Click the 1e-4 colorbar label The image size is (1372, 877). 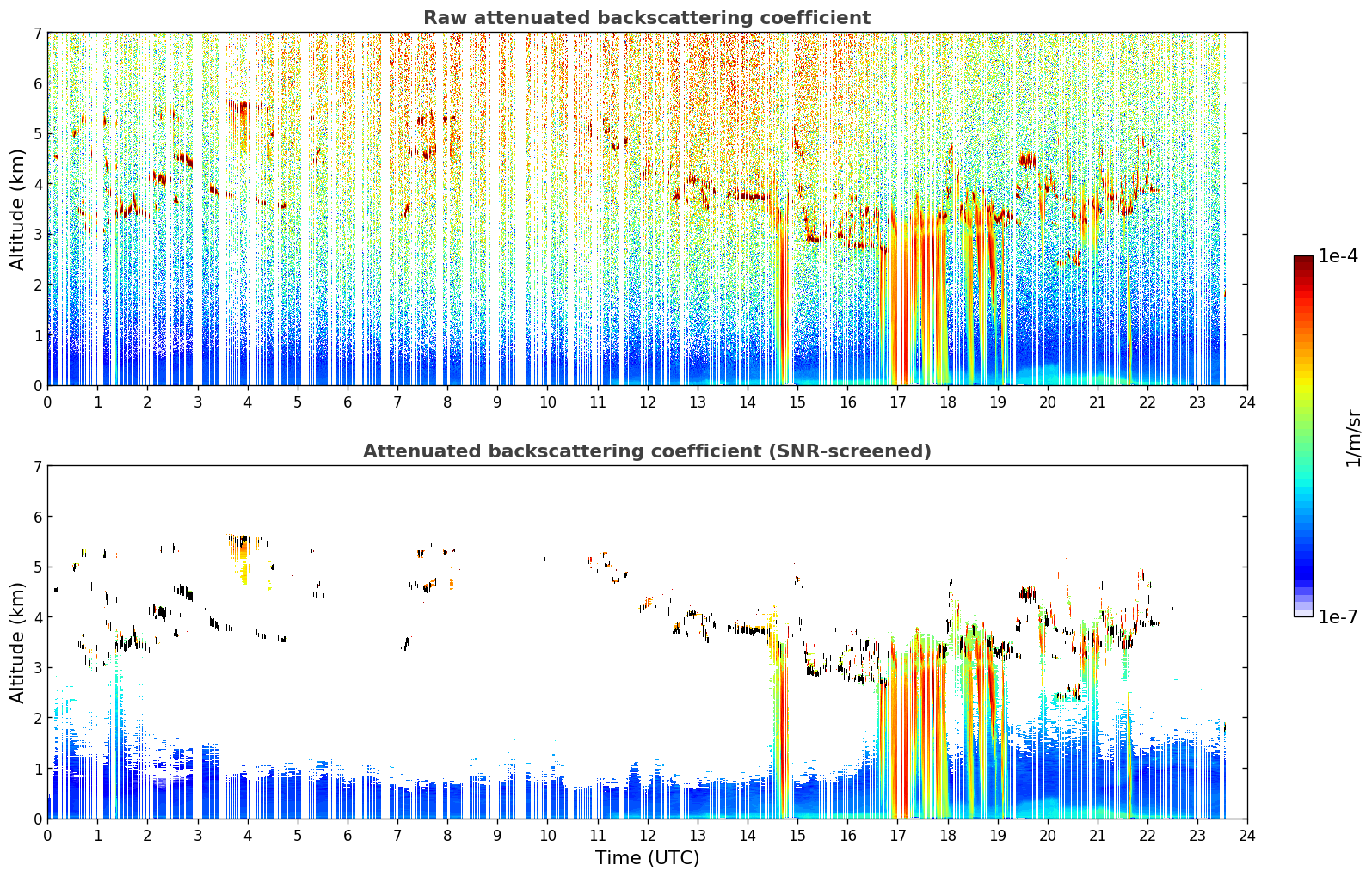tap(1338, 256)
